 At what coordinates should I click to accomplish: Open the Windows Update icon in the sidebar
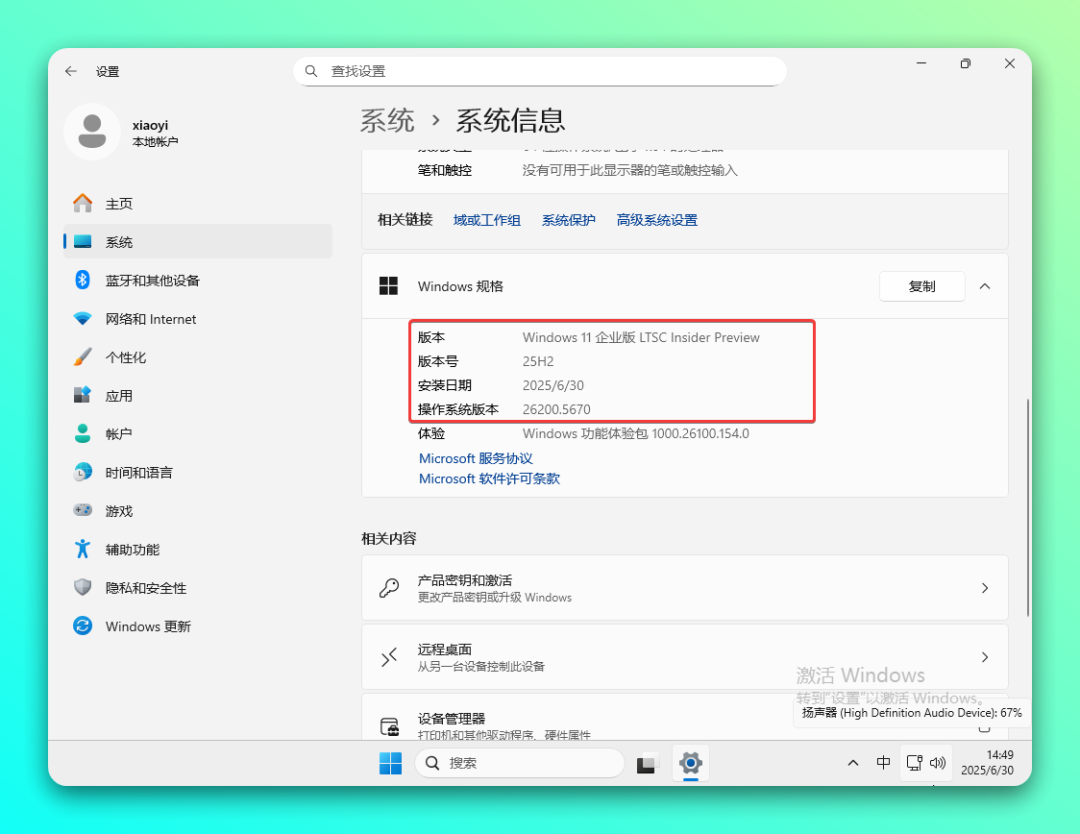(83, 626)
